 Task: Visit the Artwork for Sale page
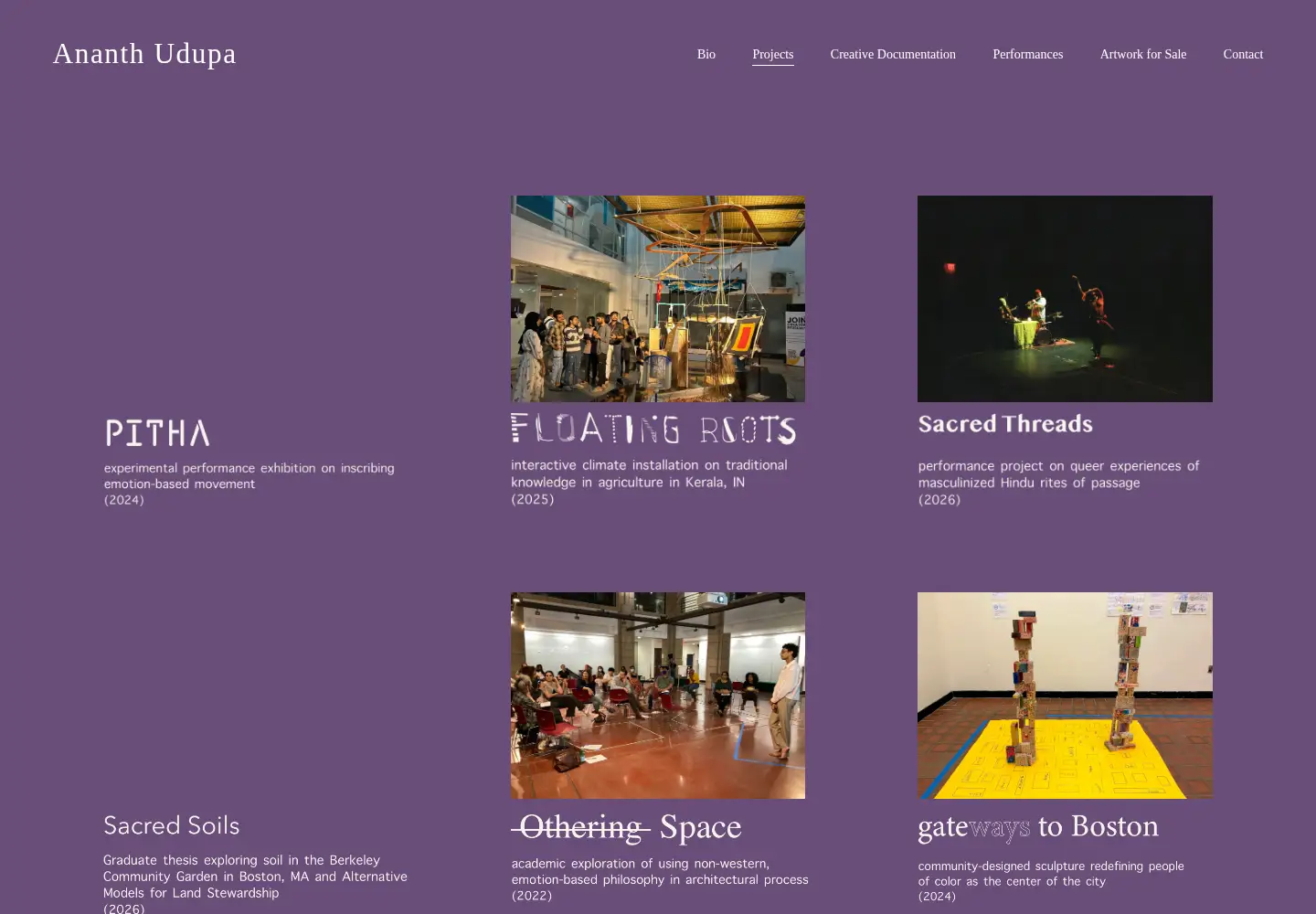coord(1143,55)
